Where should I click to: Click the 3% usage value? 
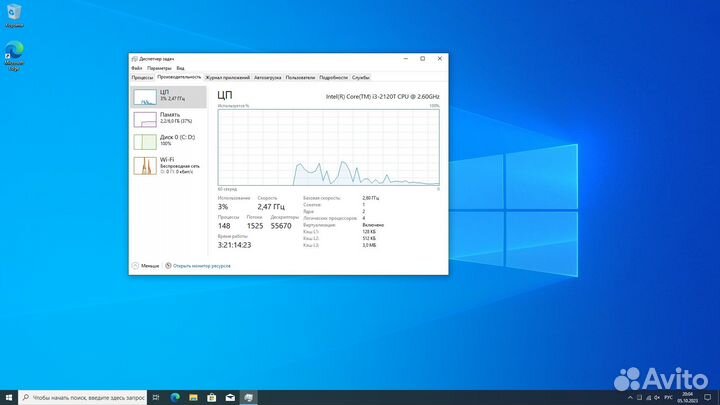click(x=223, y=207)
